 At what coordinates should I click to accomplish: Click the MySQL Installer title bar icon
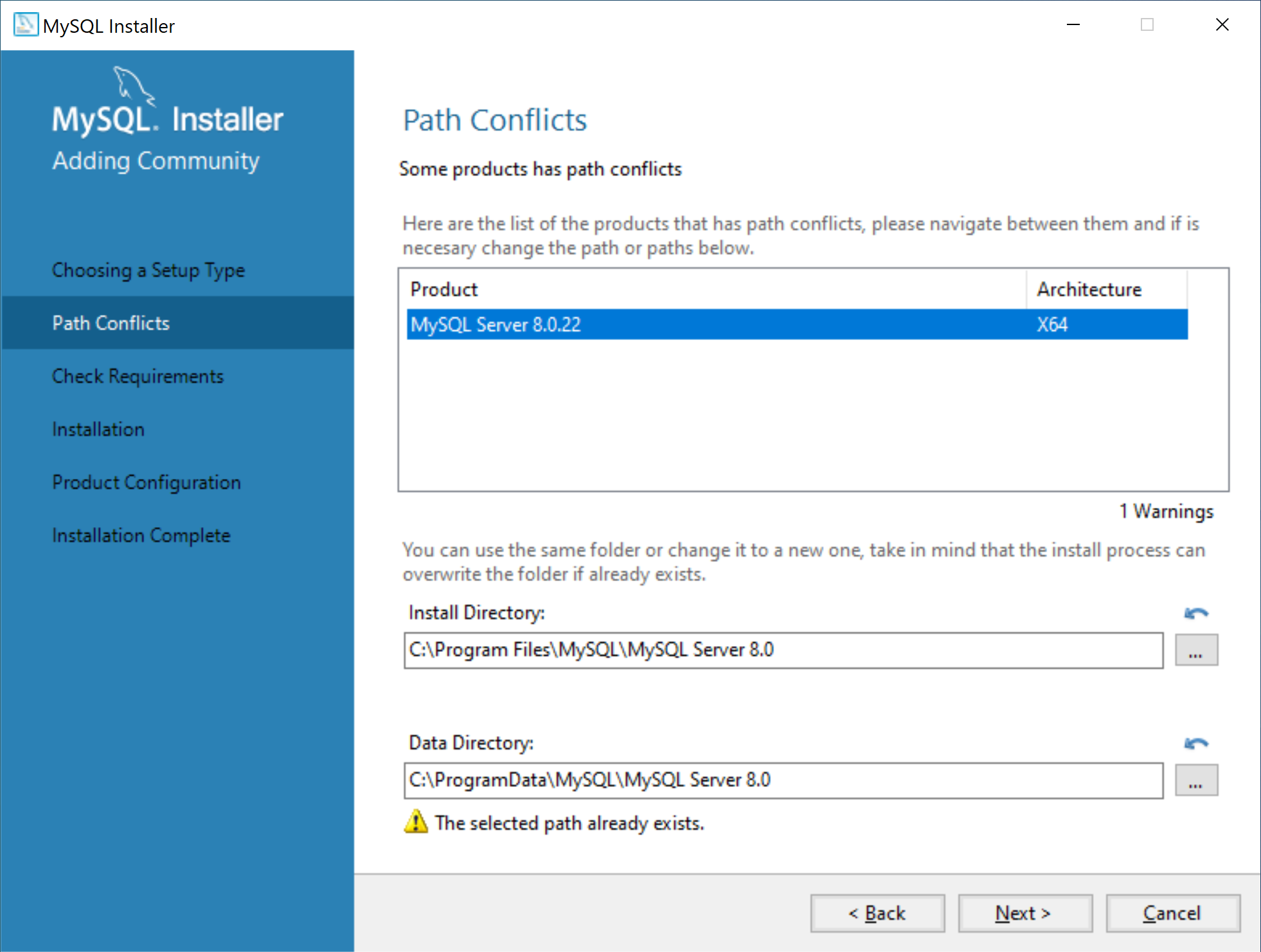coord(26,25)
